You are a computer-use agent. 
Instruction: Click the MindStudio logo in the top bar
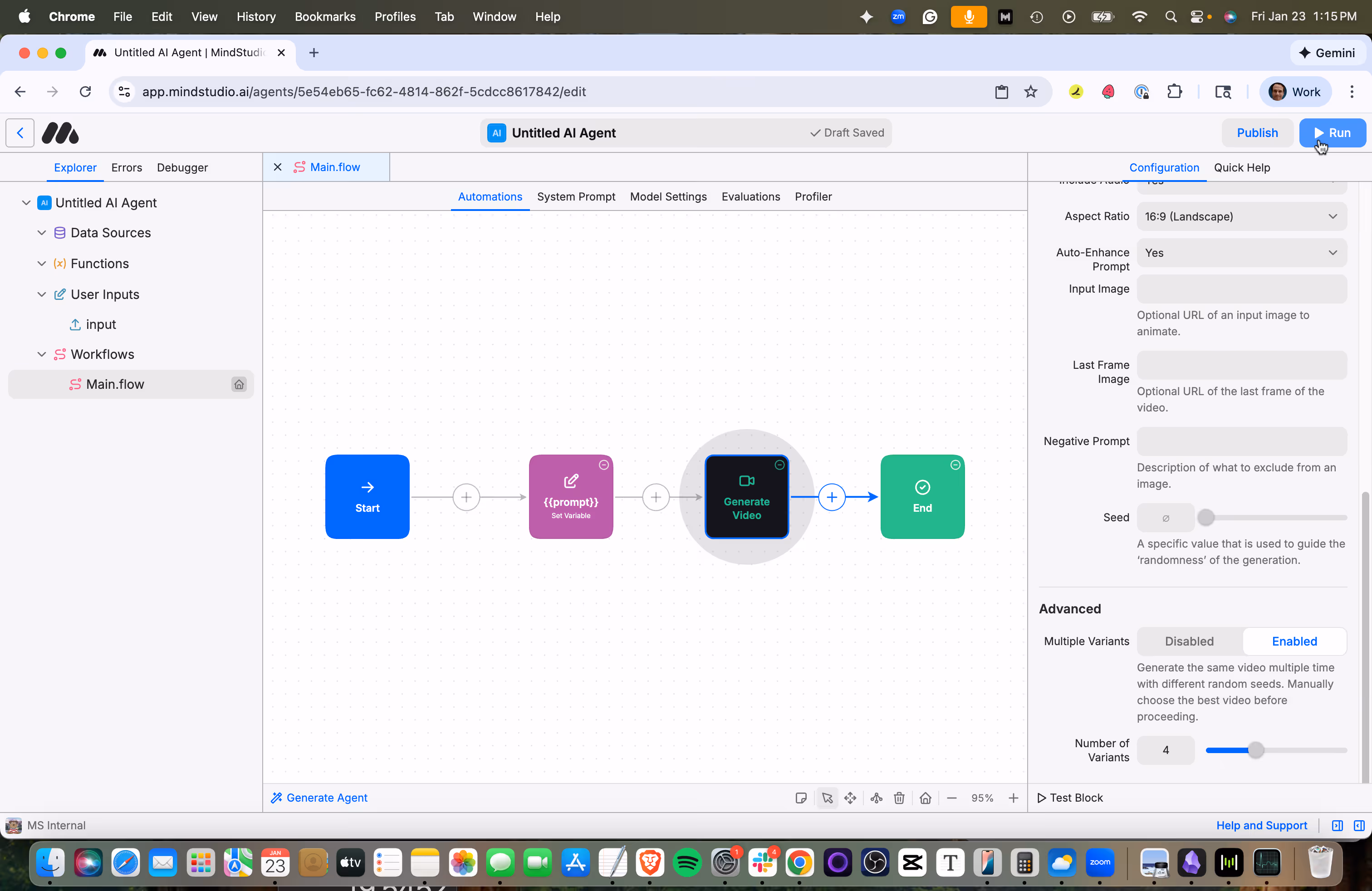59,132
